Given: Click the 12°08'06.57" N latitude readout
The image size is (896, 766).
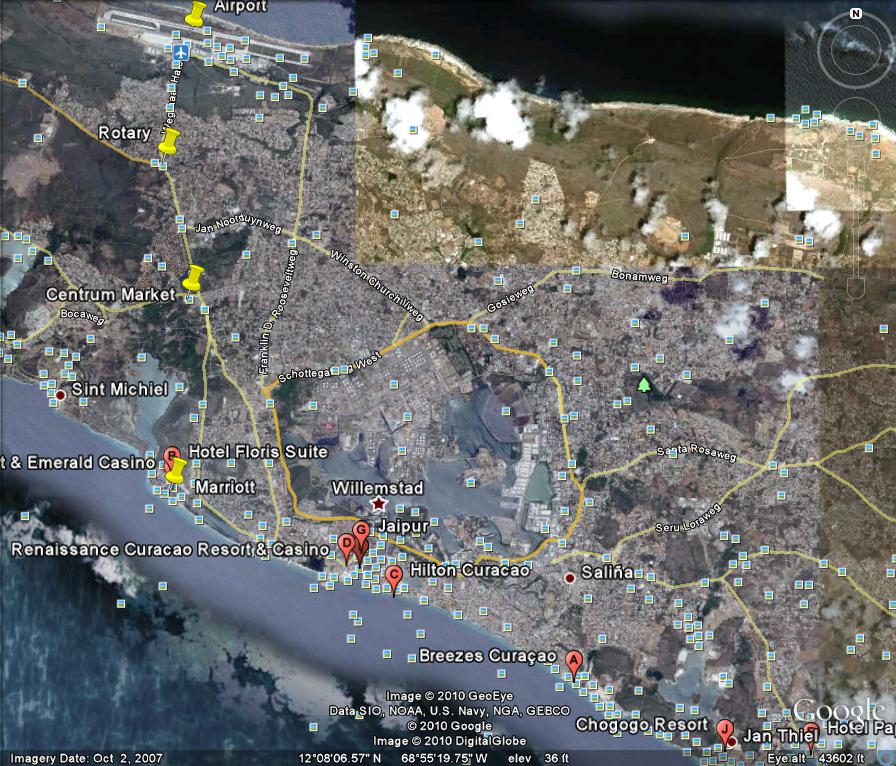Looking at the screenshot, I should point(339,758).
